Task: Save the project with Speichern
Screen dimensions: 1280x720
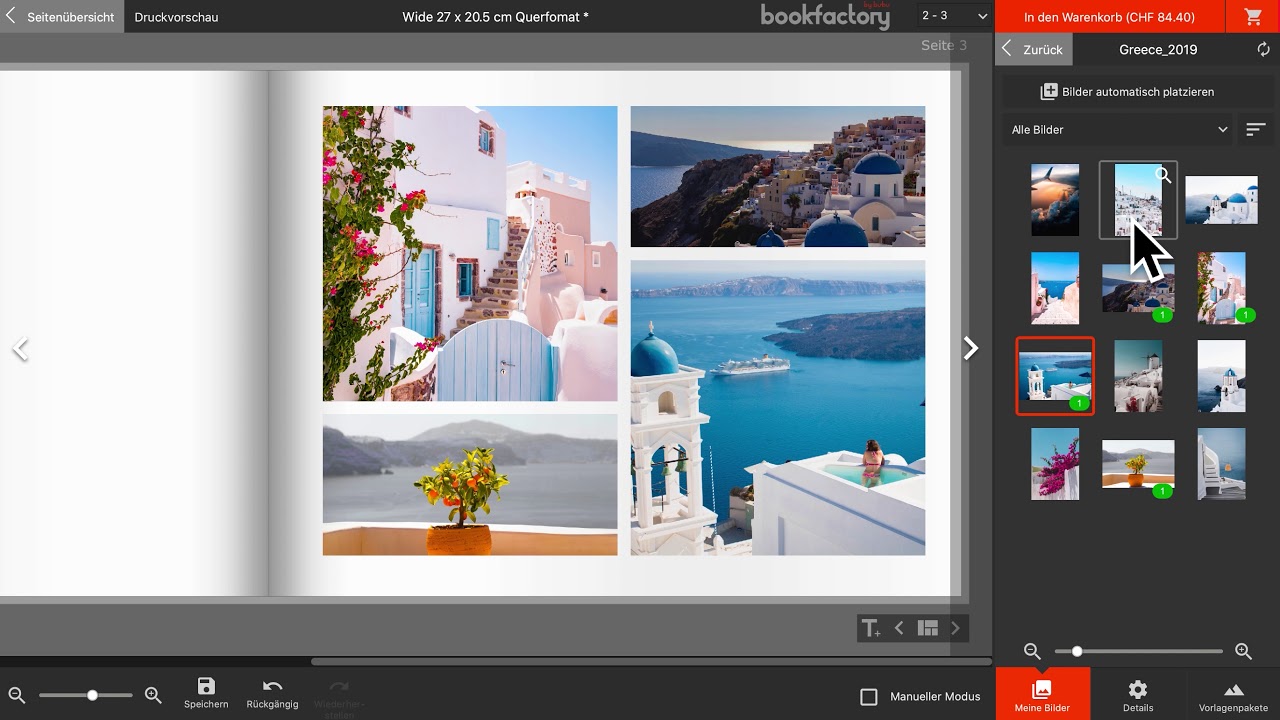Action: click(x=206, y=693)
